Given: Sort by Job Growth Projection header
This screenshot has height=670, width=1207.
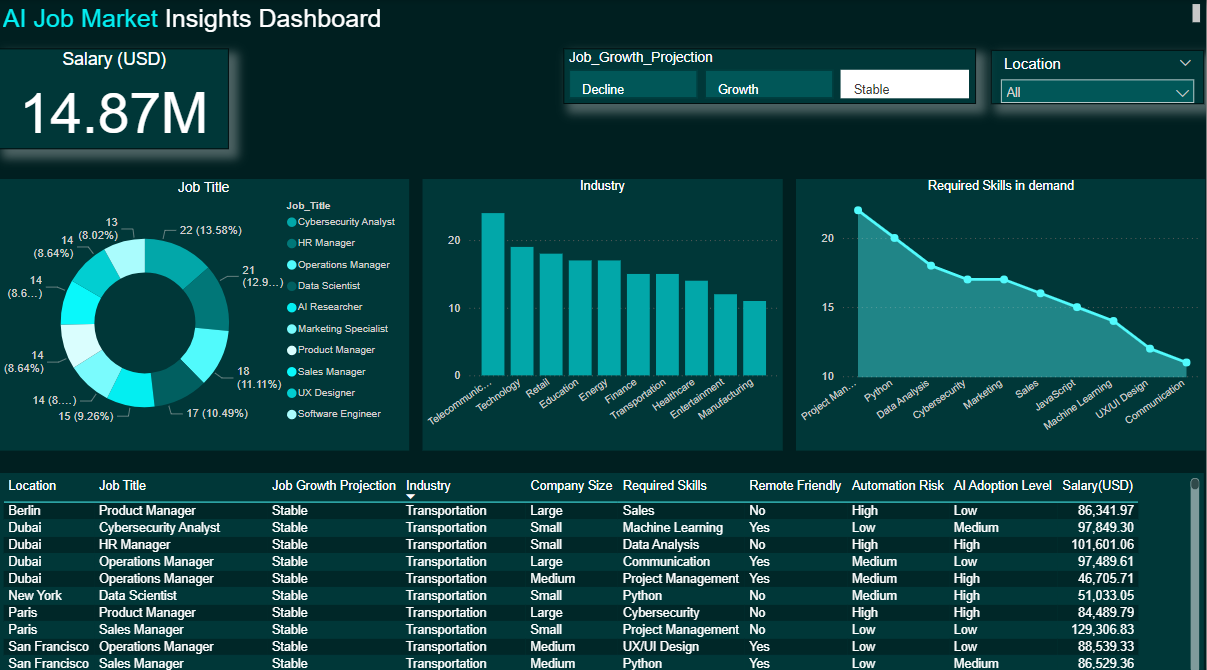Looking at the screenshot, I should click(x=334, y=486).
